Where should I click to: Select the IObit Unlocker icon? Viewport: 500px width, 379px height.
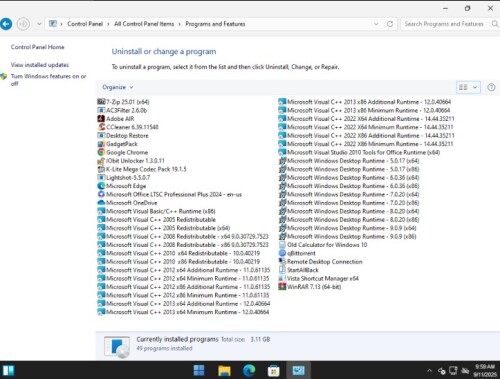(101, 161)
